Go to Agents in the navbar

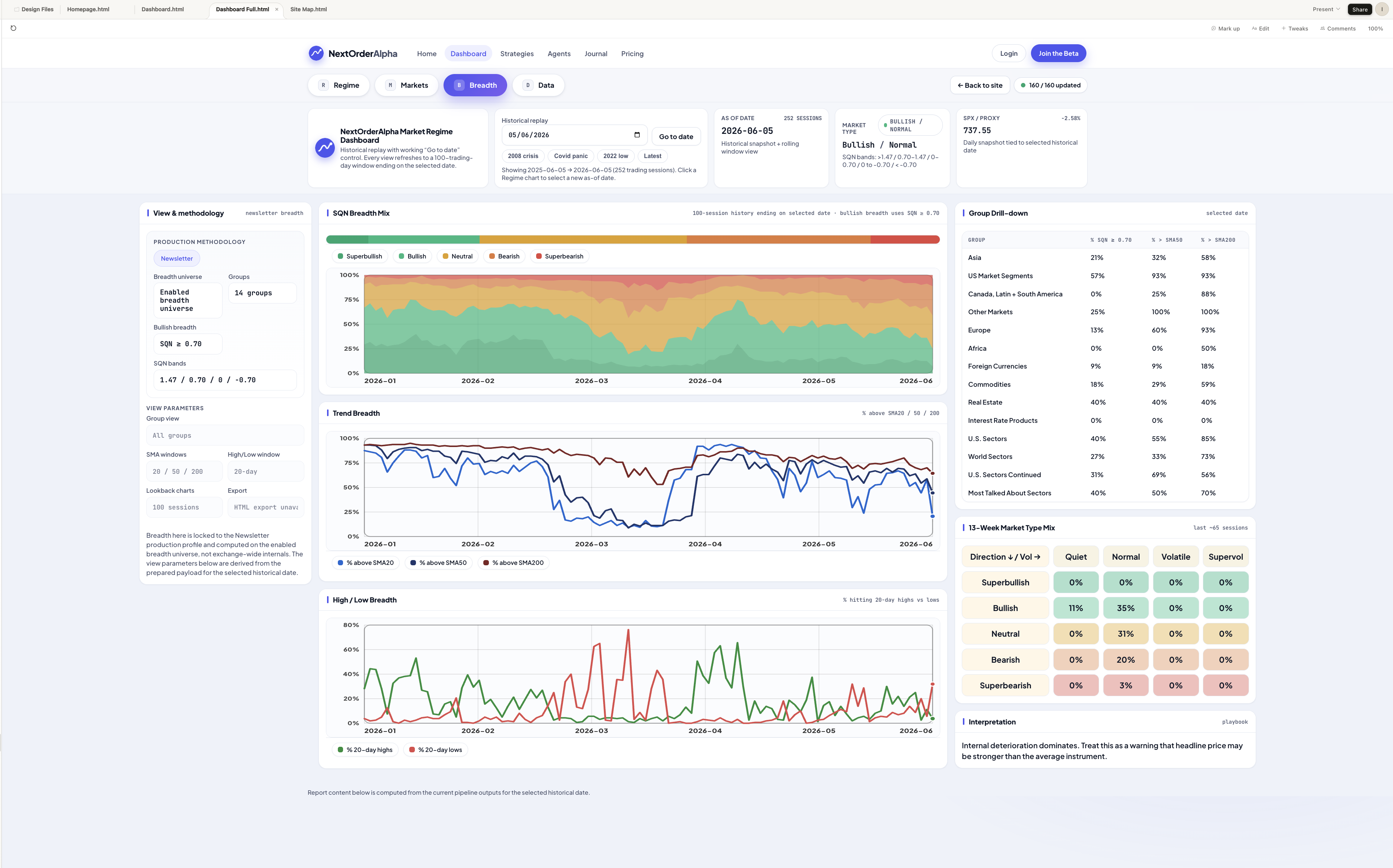[x=559, y=54]
